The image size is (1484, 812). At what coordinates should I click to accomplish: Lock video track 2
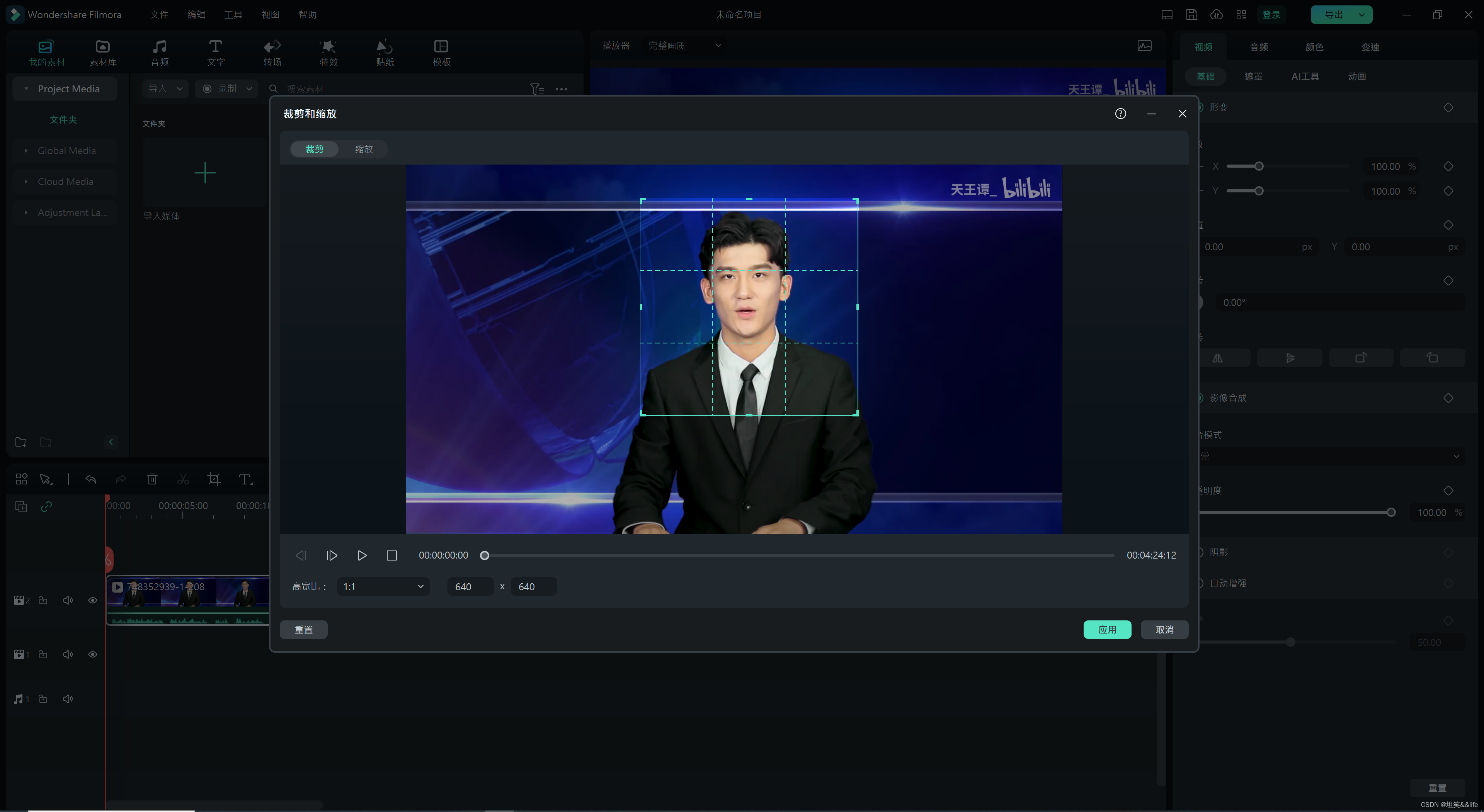point(43,600)
